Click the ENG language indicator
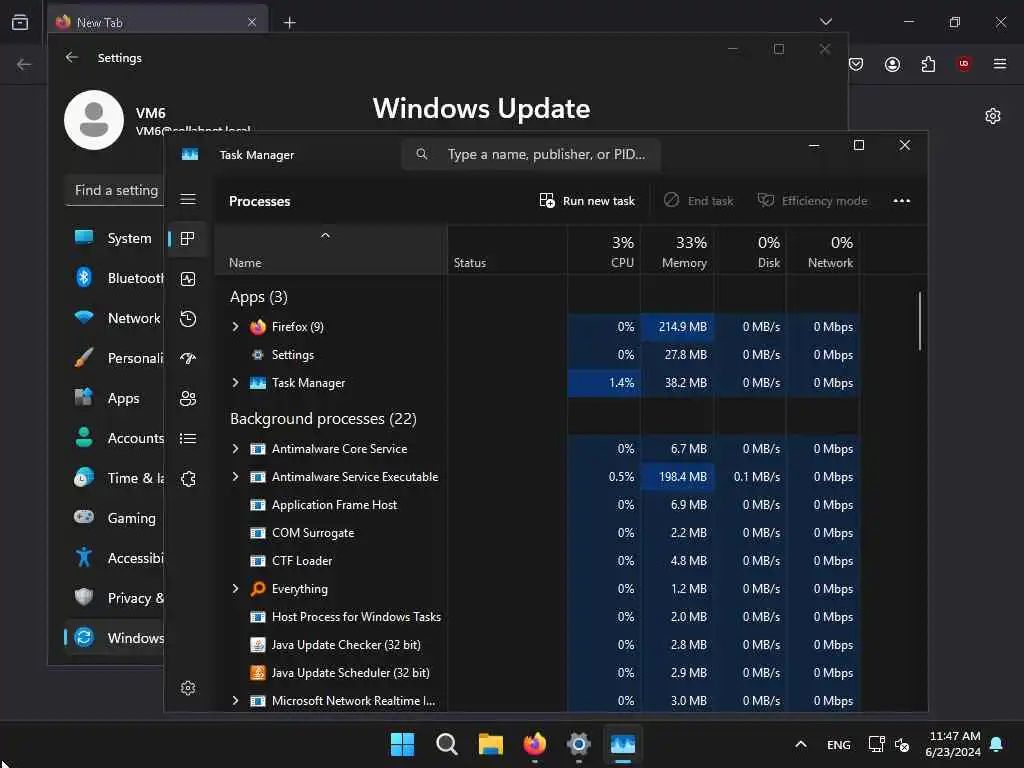 [x=839, y=744]
